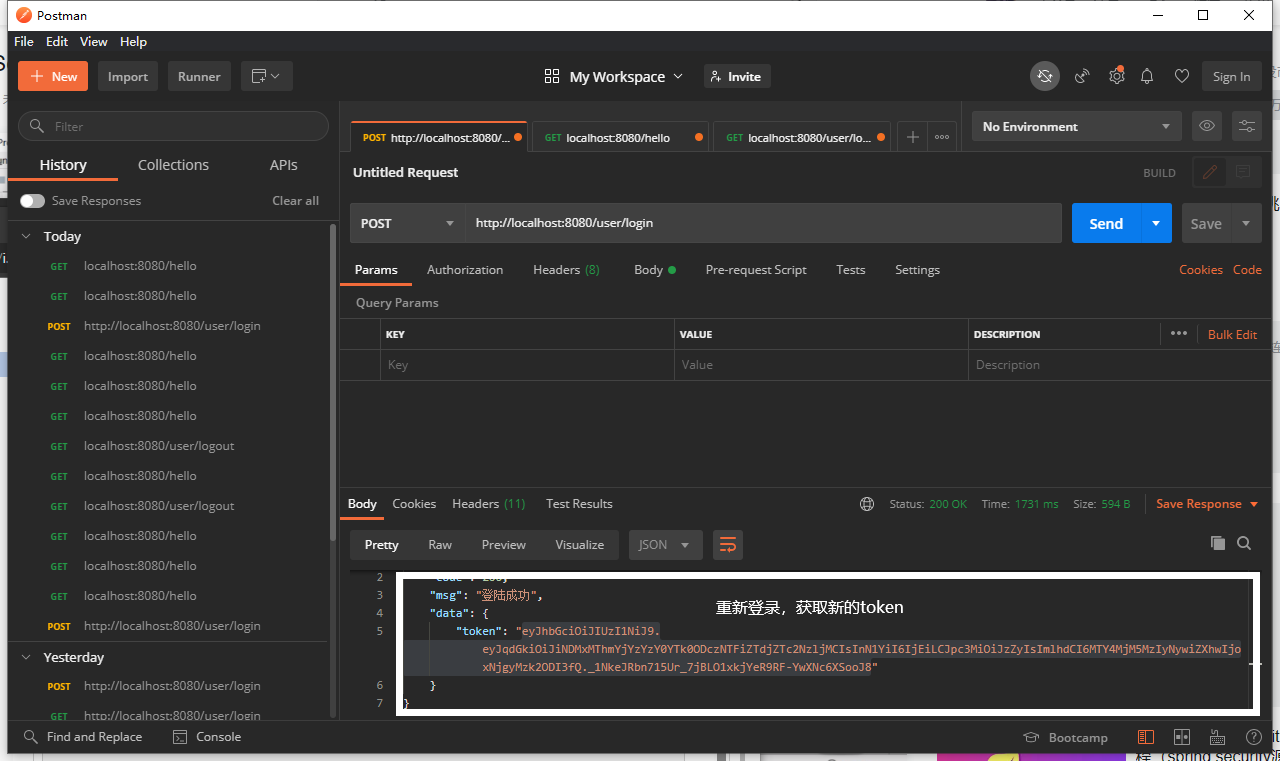1280x761 pixels.
Task: Switch to the GET localhost:8080/hello tab
Action: (618, 137)
